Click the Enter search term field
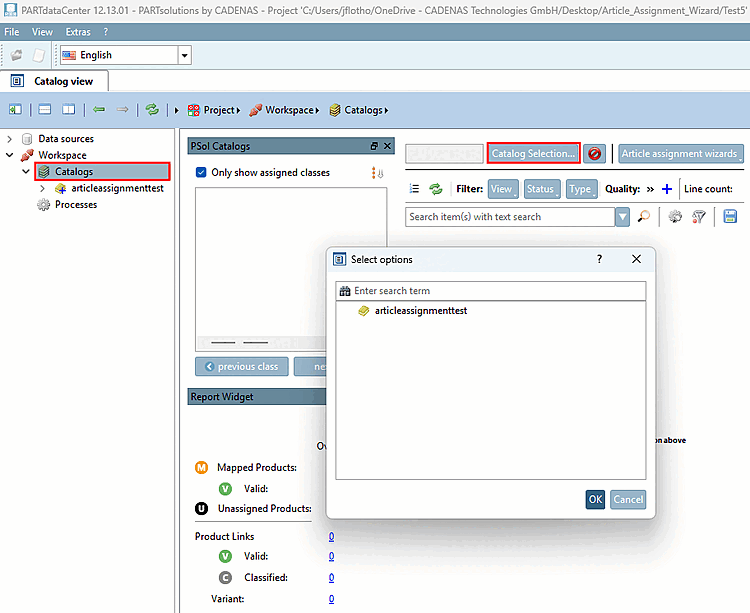This screenshot has width=750, height=613. pos(491,291)
